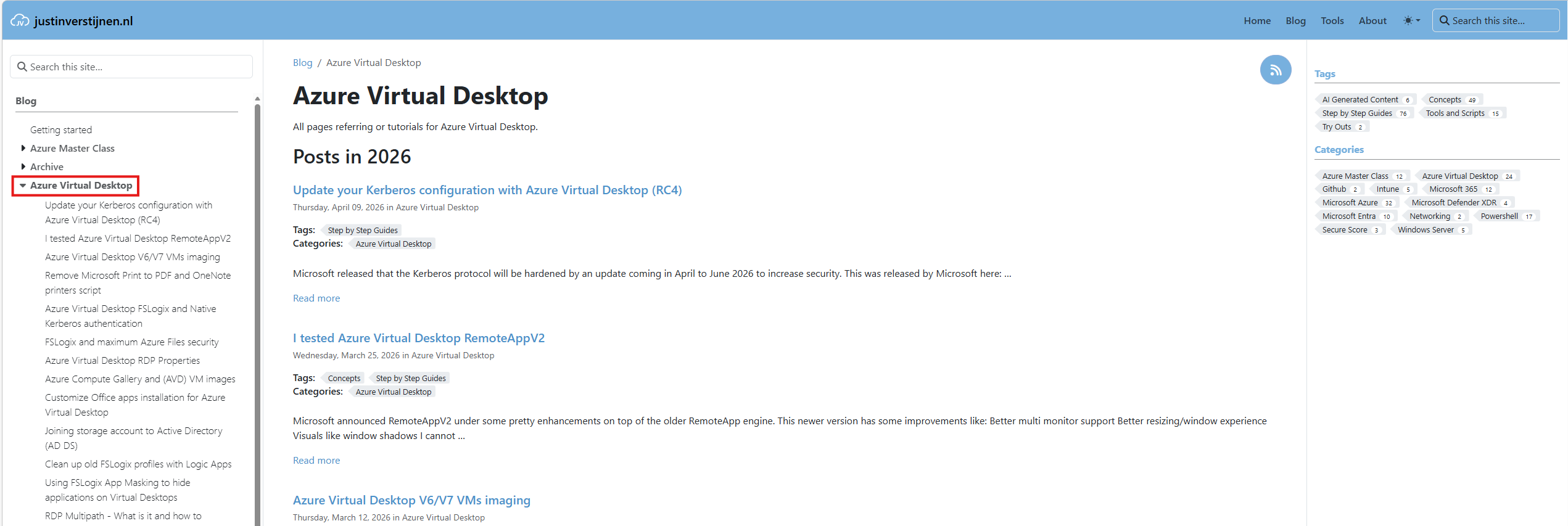Click the magnifier icon in top search
The height and width of the screenshot is (526, 1568).
pyautogui.click(x=1444, y=20)
